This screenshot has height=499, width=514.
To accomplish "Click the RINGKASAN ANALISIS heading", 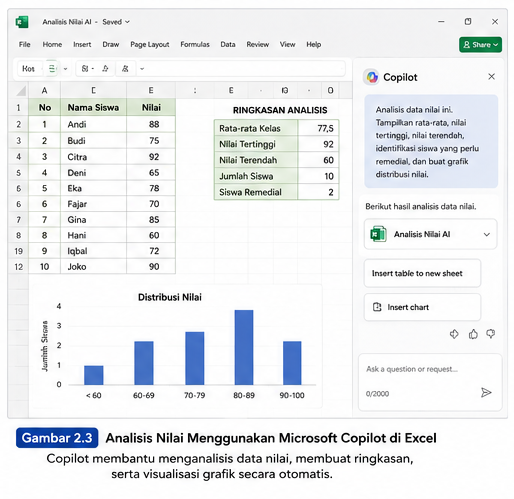I will 280,110.
